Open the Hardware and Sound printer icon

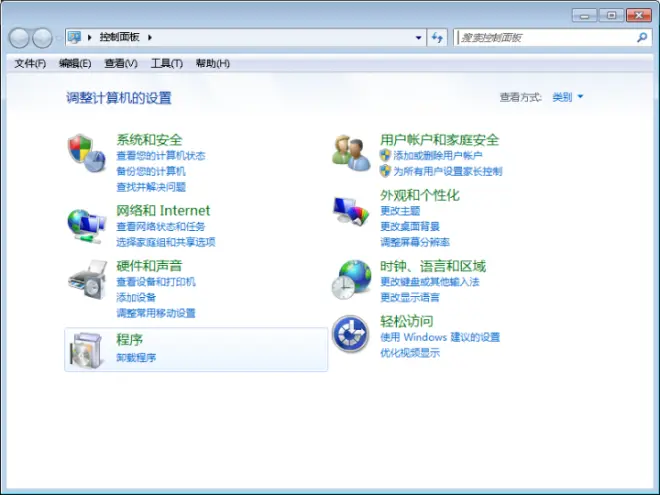87,280
